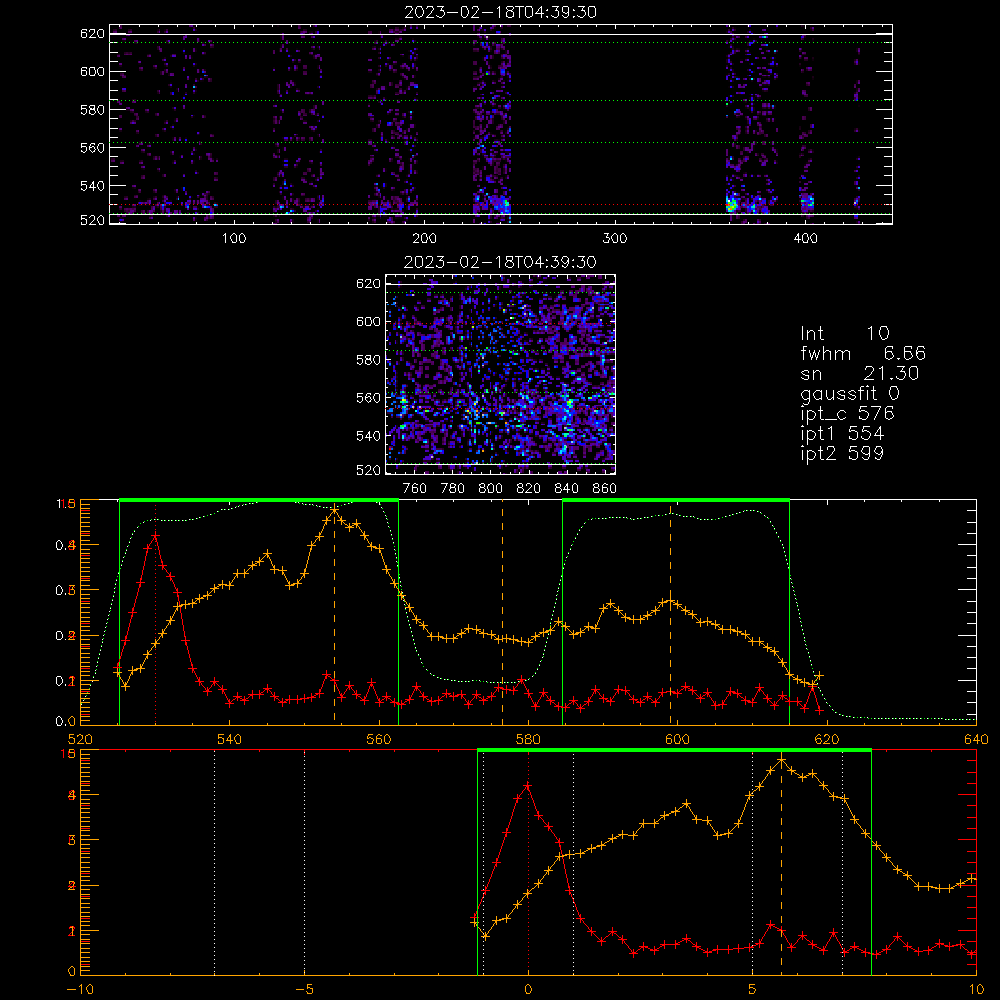Screen dimensions: 1000x1000
Task: Click x-axis label 540 on profile plot
Action: (230, 739)
